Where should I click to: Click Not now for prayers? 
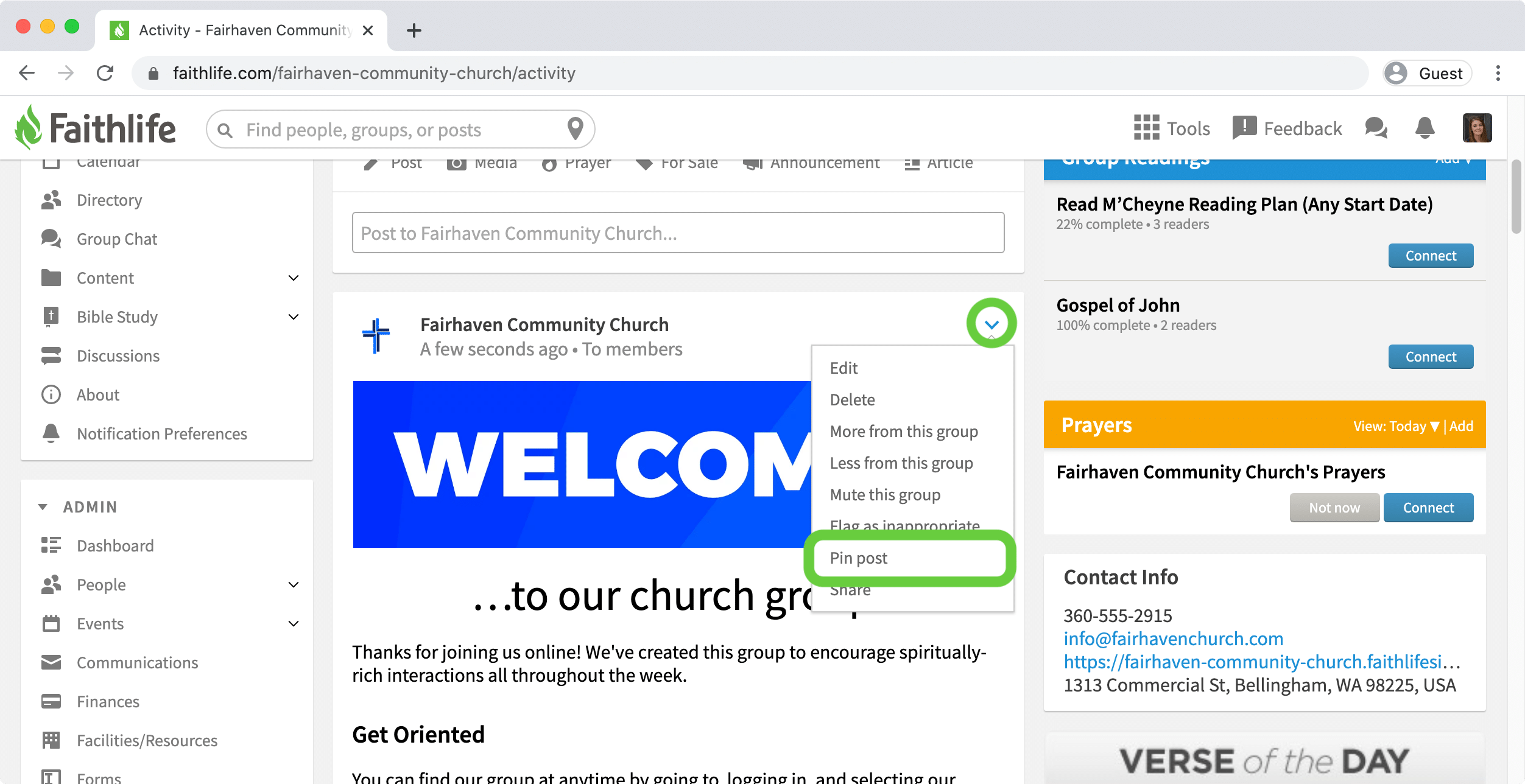coord(1334,508)
